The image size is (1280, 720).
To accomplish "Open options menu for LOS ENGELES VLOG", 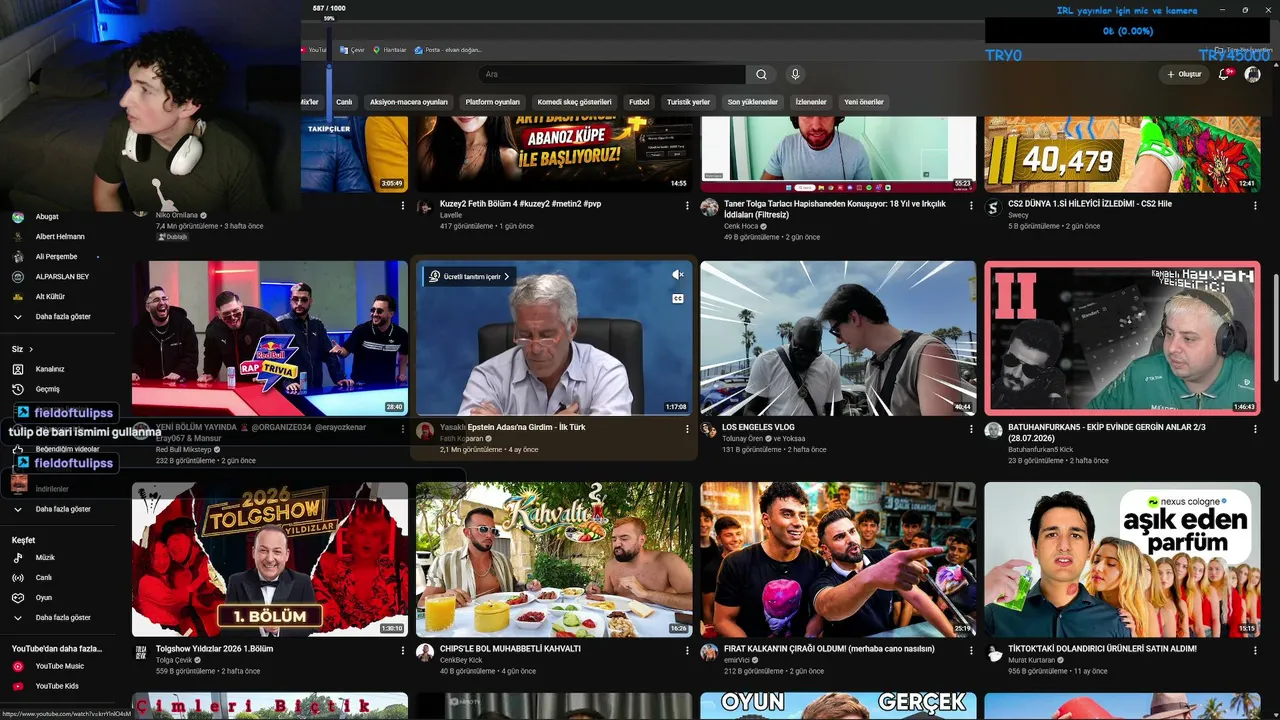I will 971,428.
